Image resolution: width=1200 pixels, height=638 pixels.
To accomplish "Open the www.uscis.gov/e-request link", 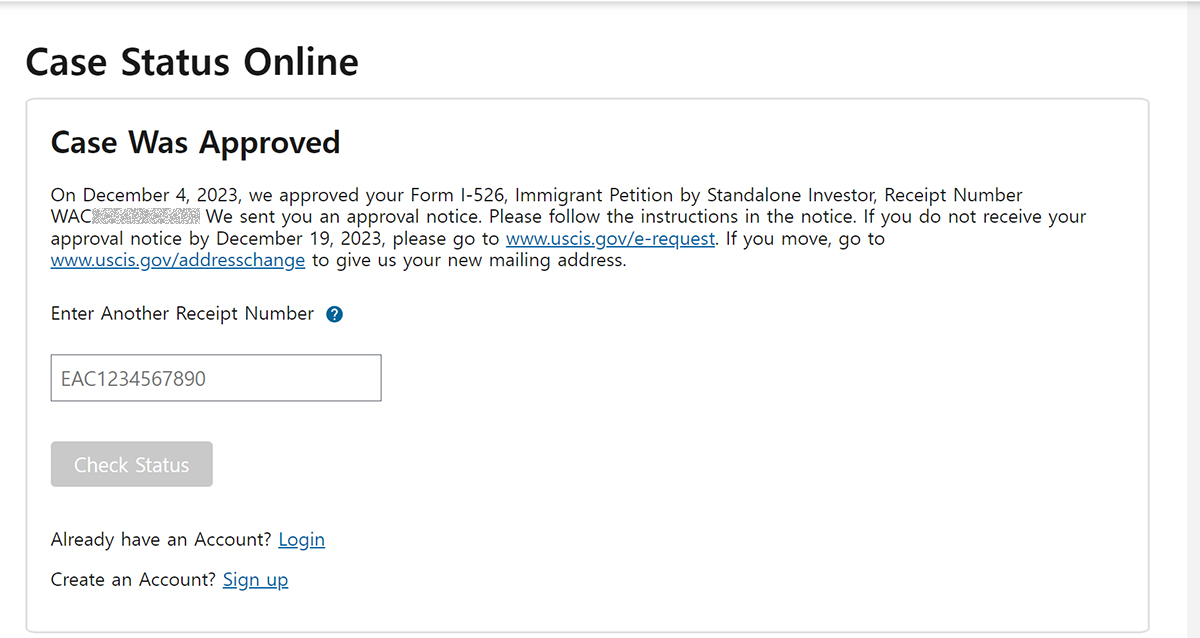I will pyautogui.click(x=611, y=239).
